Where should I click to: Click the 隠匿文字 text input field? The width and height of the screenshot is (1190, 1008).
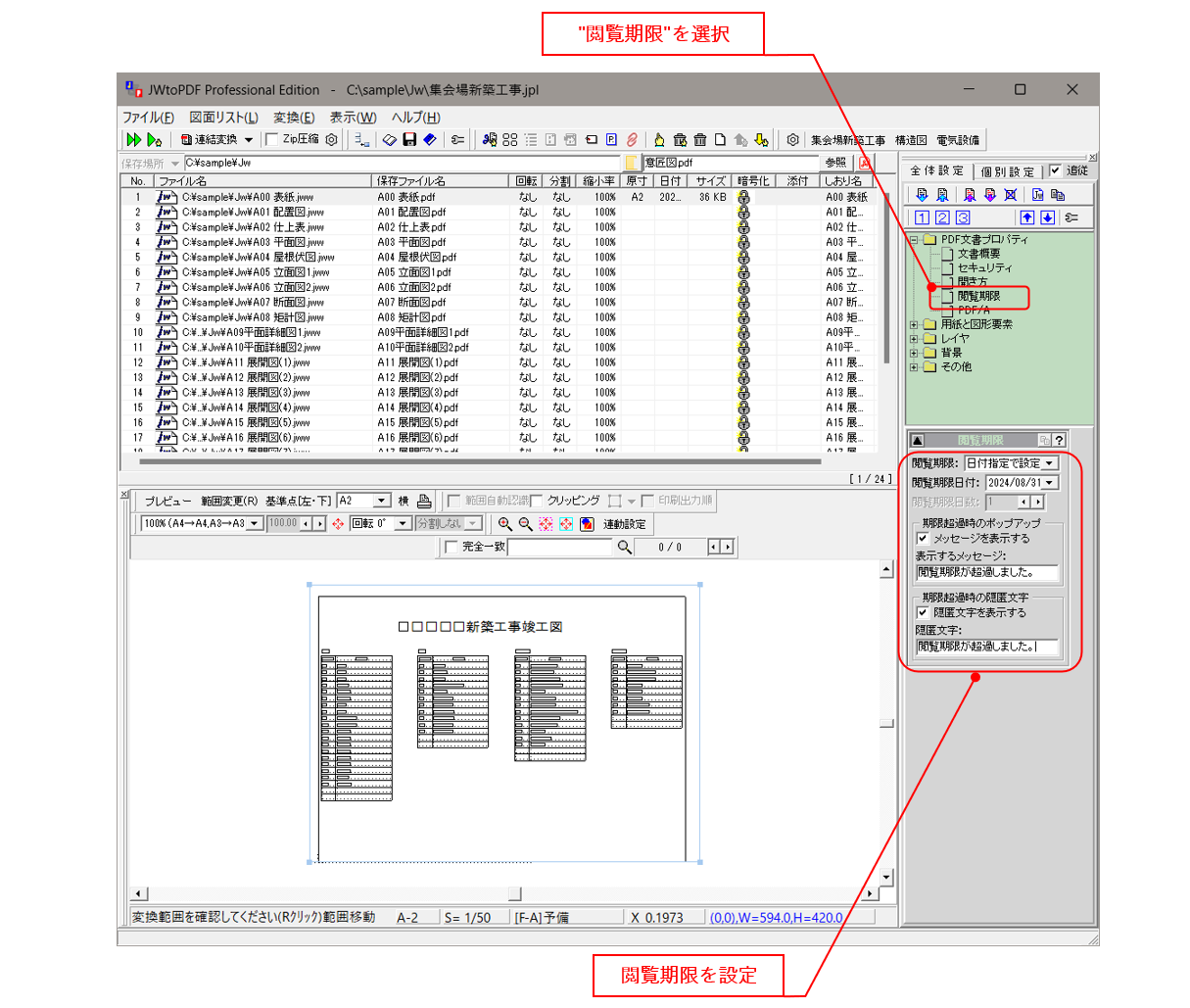click(986, 647)
